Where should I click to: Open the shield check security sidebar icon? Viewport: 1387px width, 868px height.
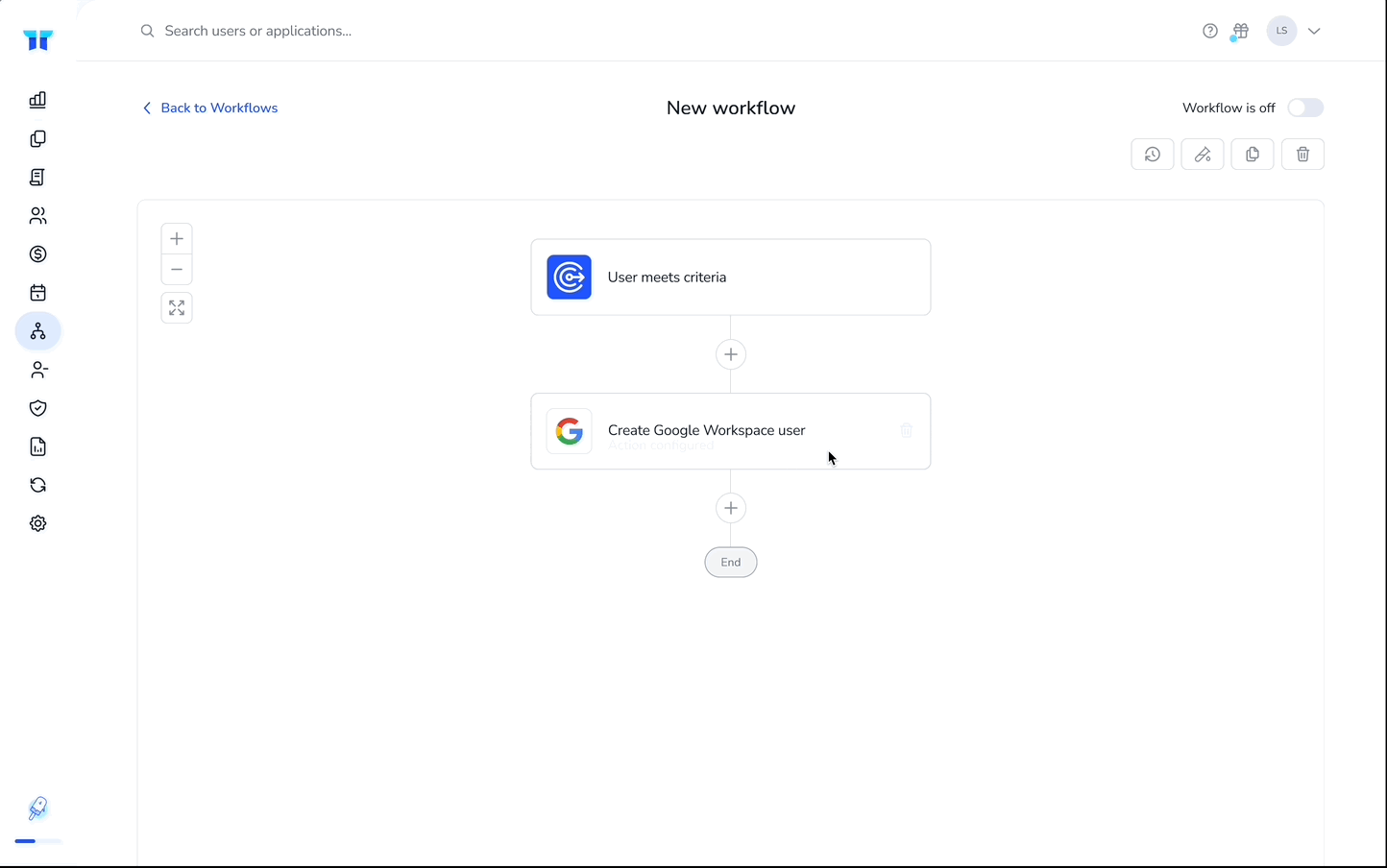[x=38, y=408]
